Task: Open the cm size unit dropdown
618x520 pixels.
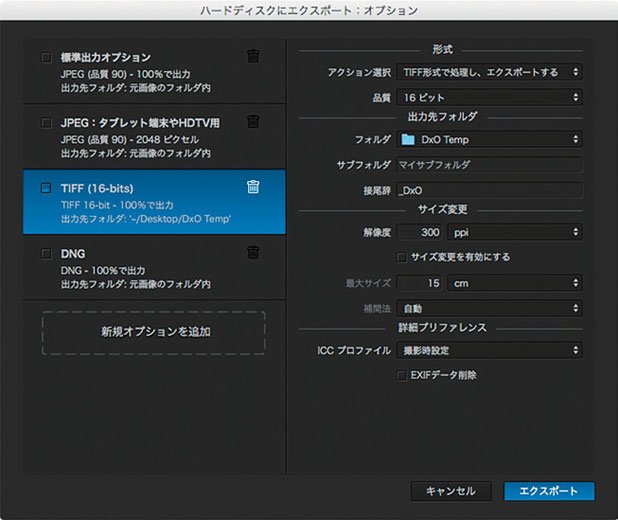Action: pos(515,283)
